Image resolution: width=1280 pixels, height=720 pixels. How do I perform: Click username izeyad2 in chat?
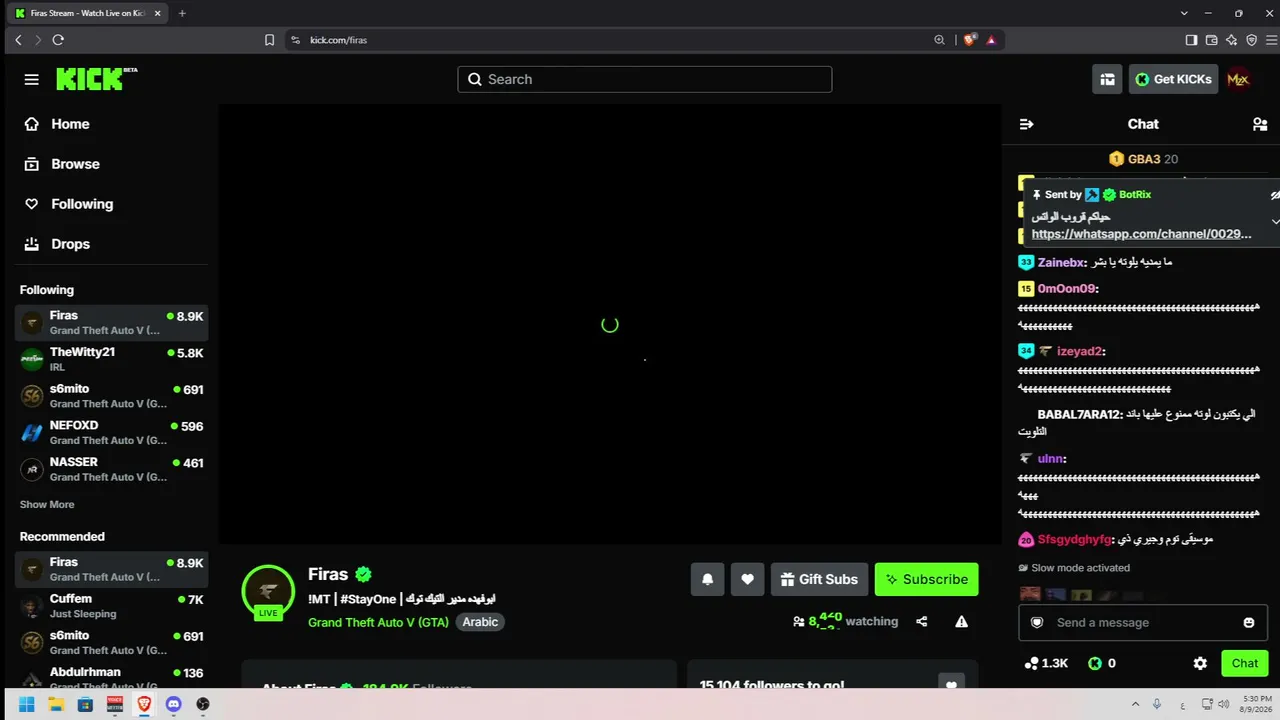(1079, 351)
